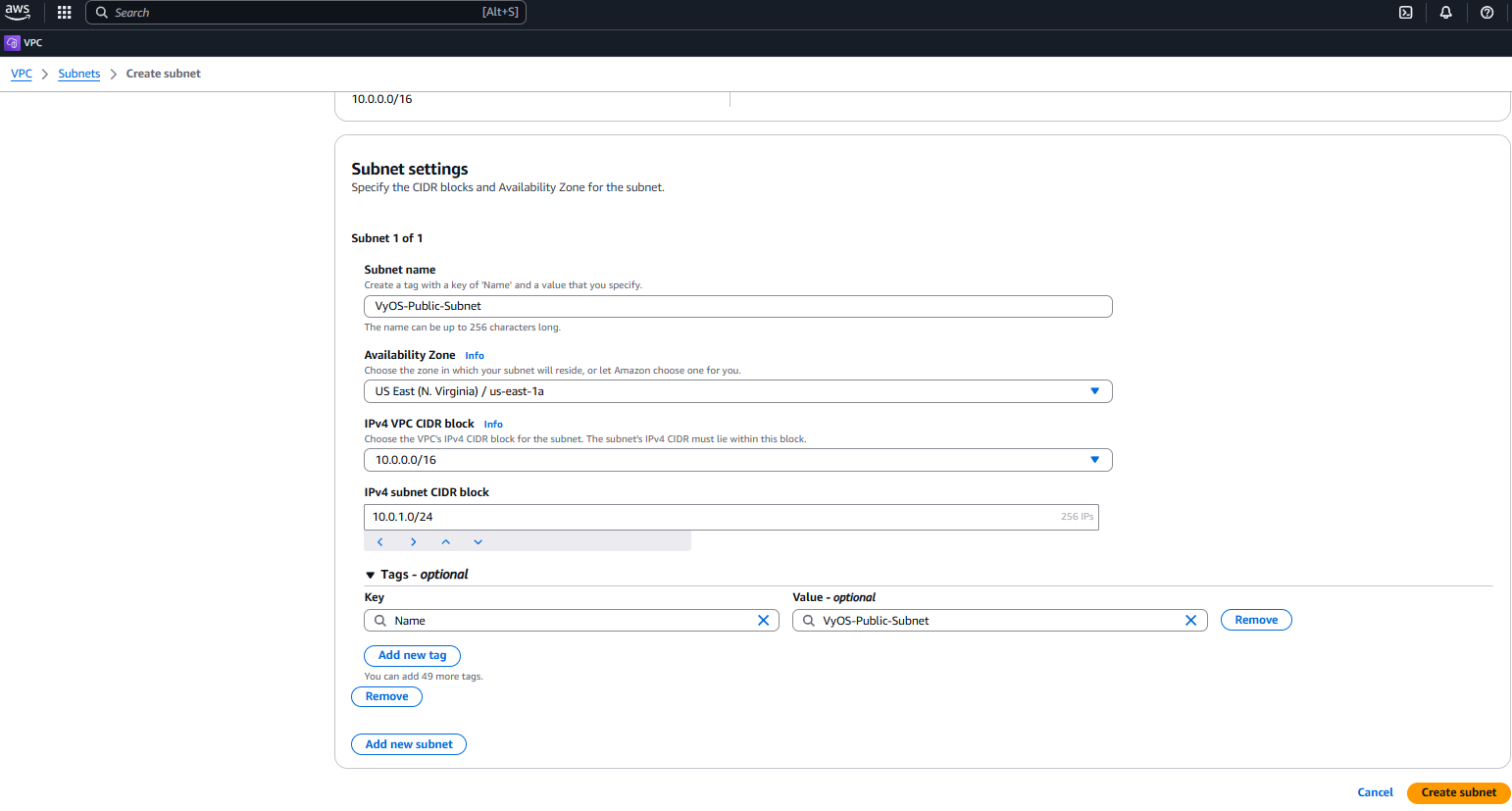Shrink the subnet size using the down chevron
Viewport: 1512px width, 811px height.
point(478,540)
